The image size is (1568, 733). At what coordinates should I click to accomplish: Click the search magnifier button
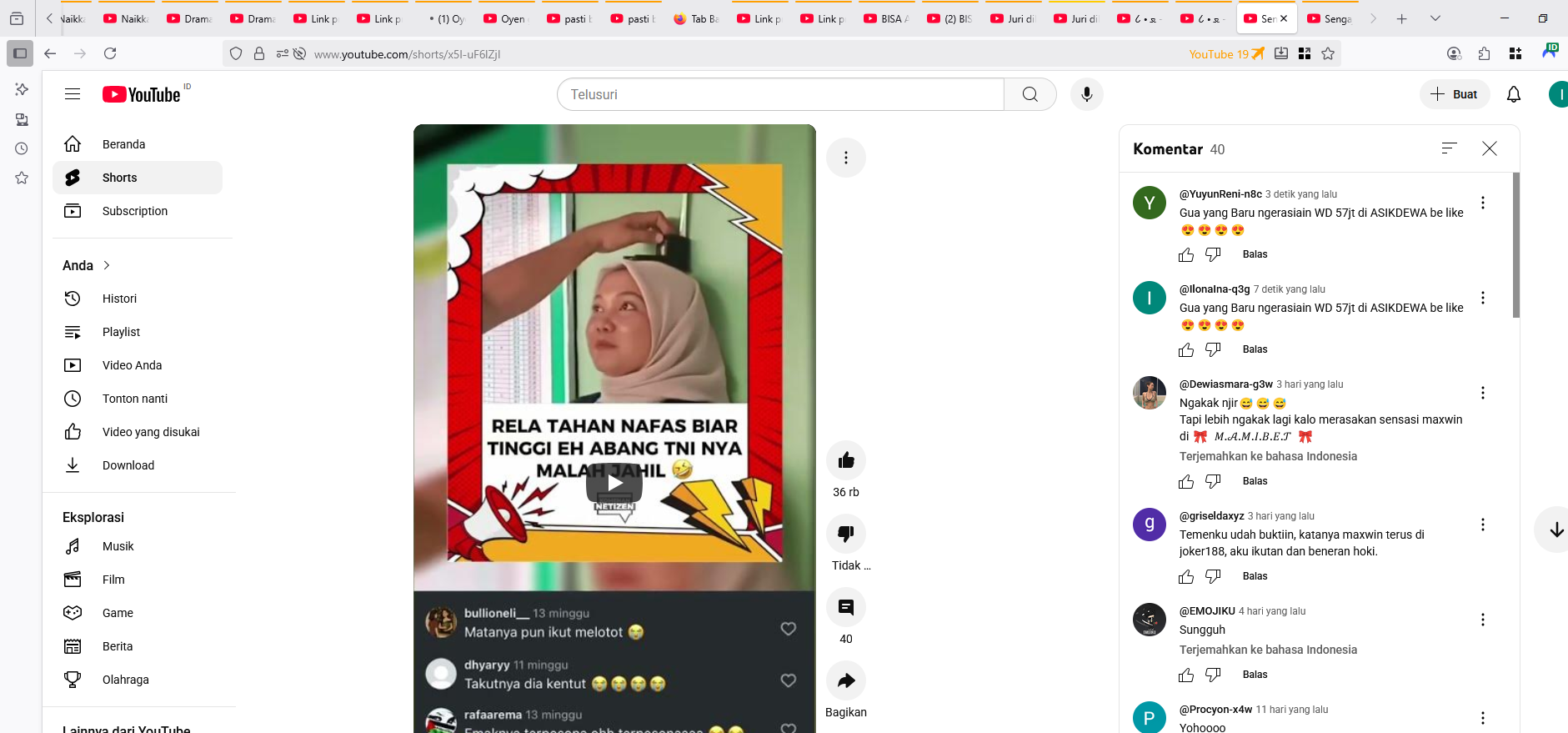tap(1030, 94)
